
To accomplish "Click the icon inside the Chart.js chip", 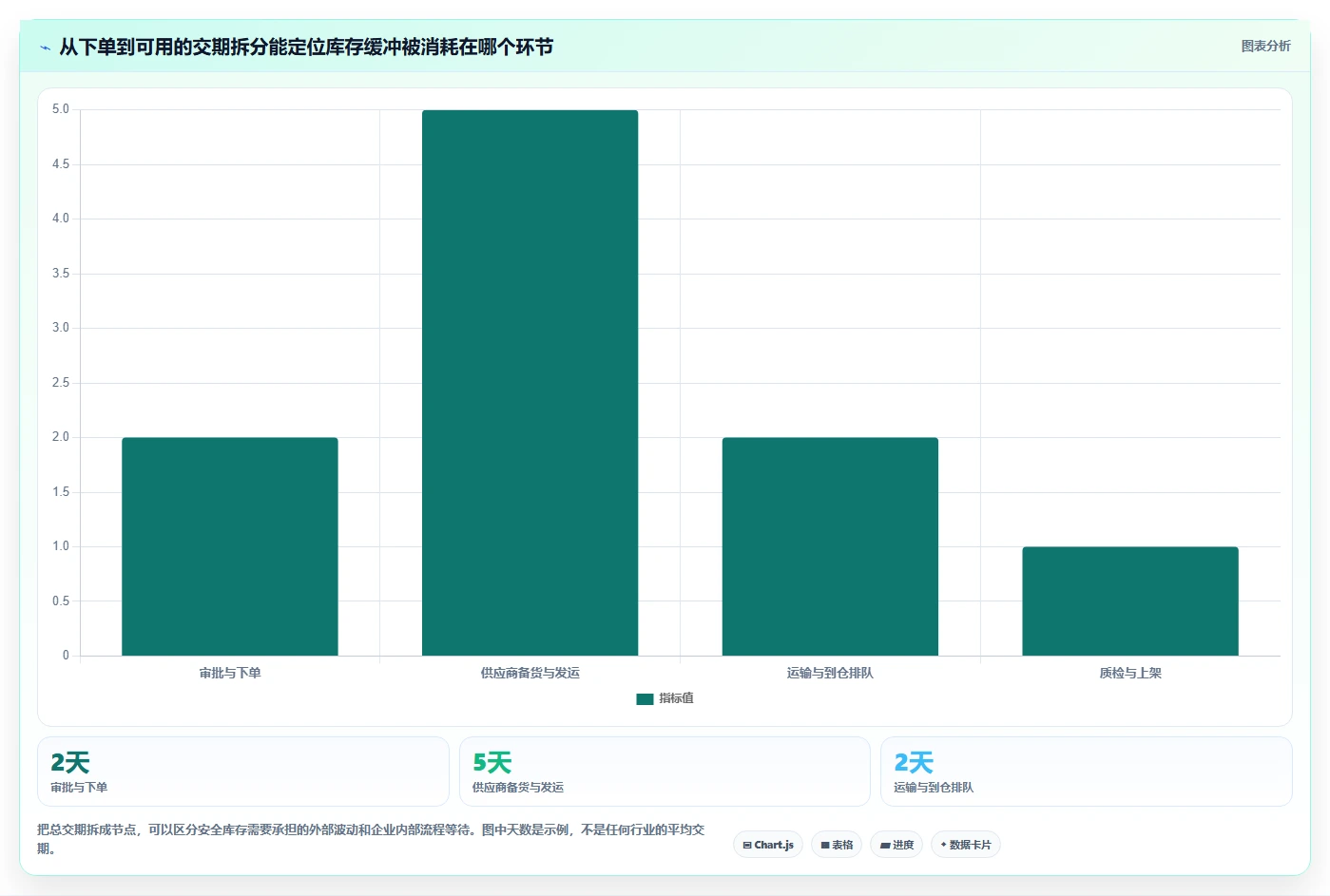I will point(747,845).
